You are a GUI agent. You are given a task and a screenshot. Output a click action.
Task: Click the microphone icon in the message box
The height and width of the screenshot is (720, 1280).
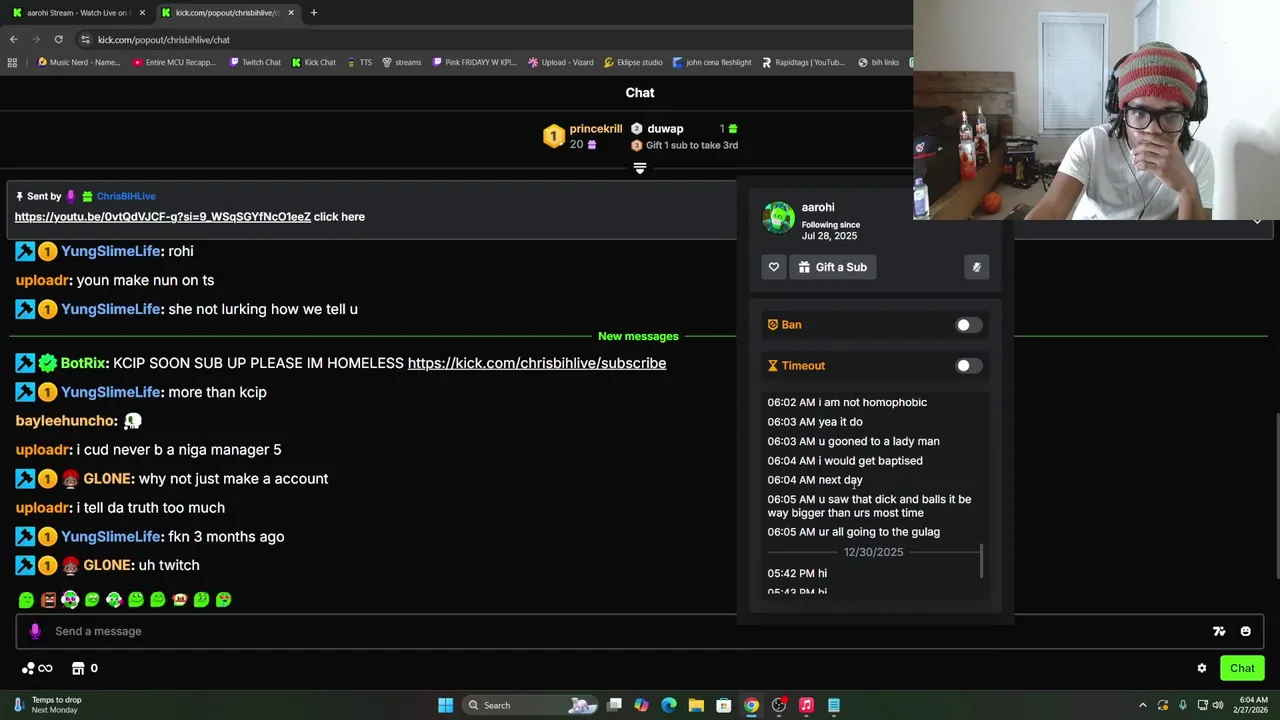pyautogui.click(x=35, y=631)
